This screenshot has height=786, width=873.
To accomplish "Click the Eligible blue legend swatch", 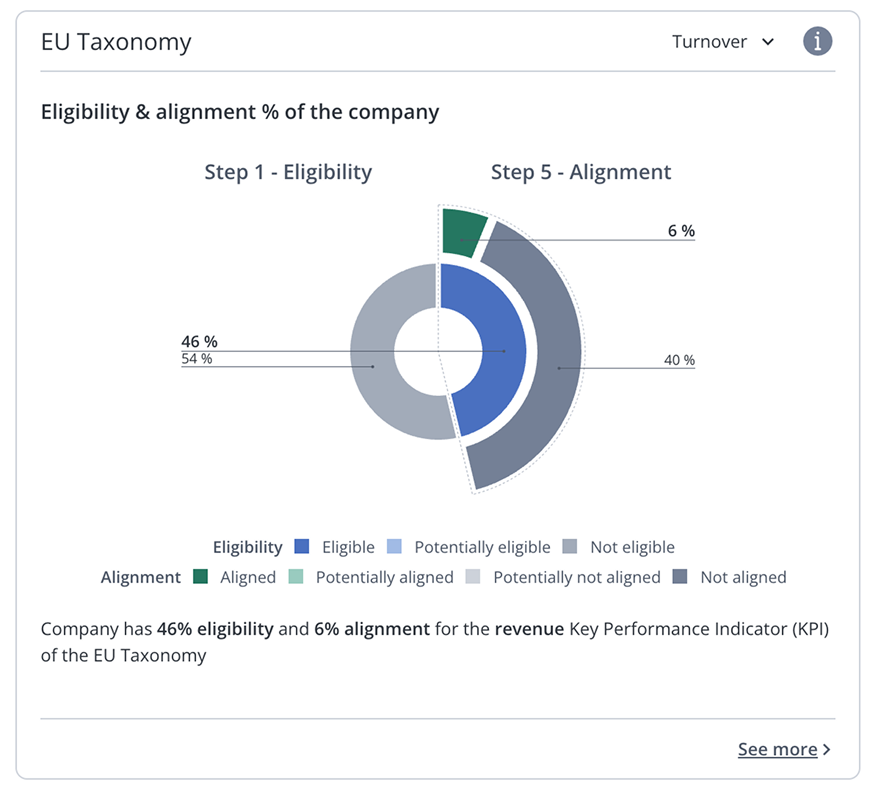I will (x=302, y=547).
